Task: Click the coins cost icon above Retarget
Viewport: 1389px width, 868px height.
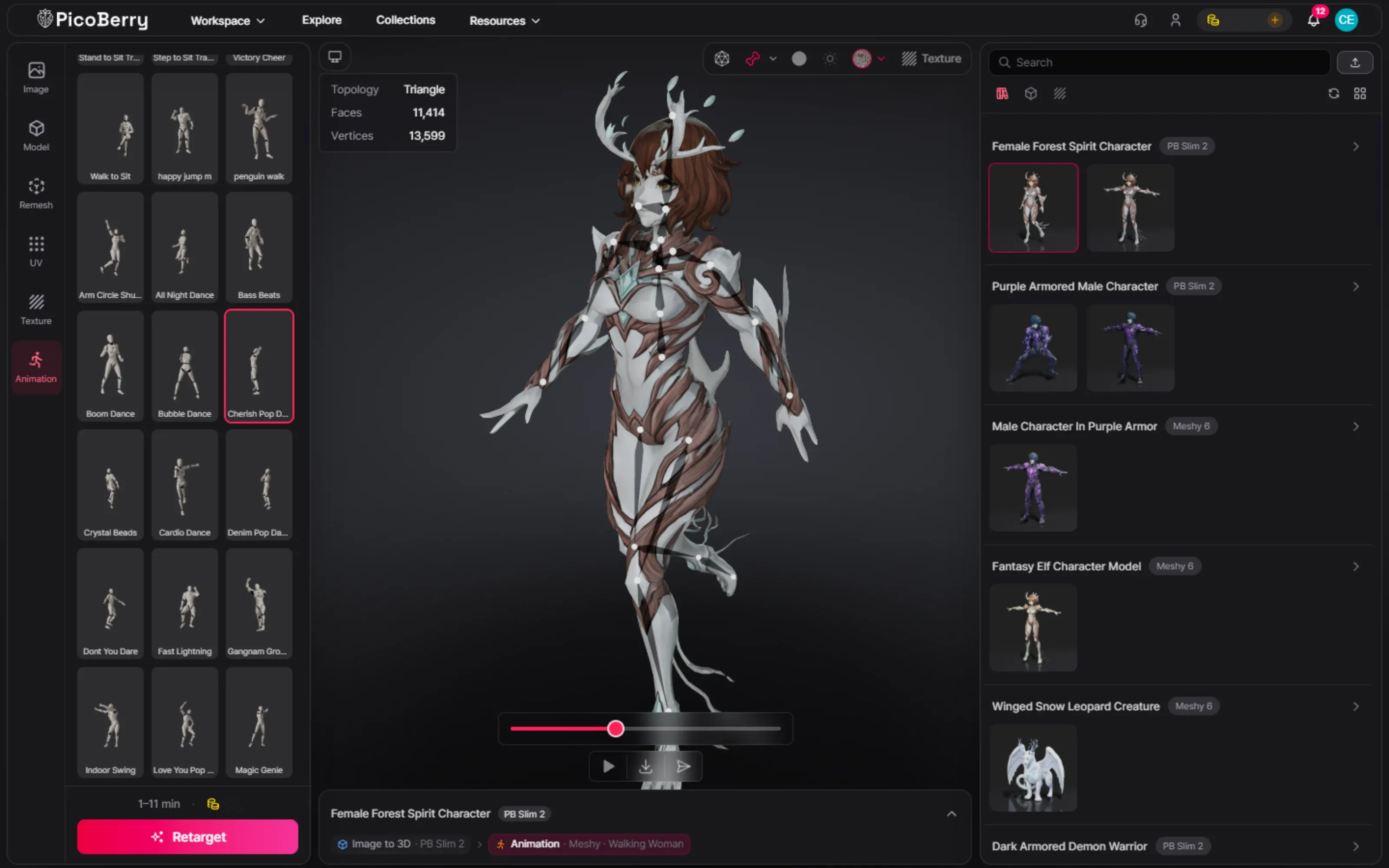Action: [213, 804]
